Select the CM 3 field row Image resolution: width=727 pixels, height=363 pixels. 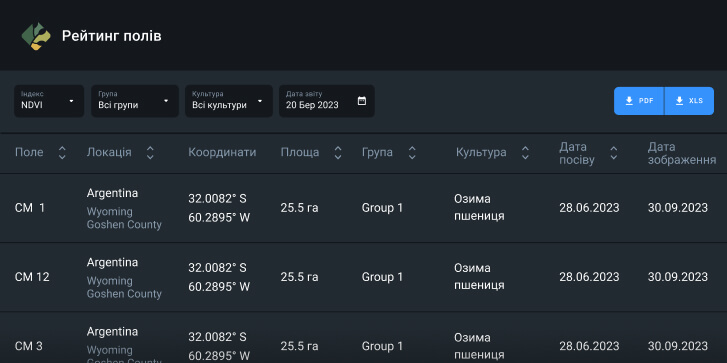pos(364,338)
